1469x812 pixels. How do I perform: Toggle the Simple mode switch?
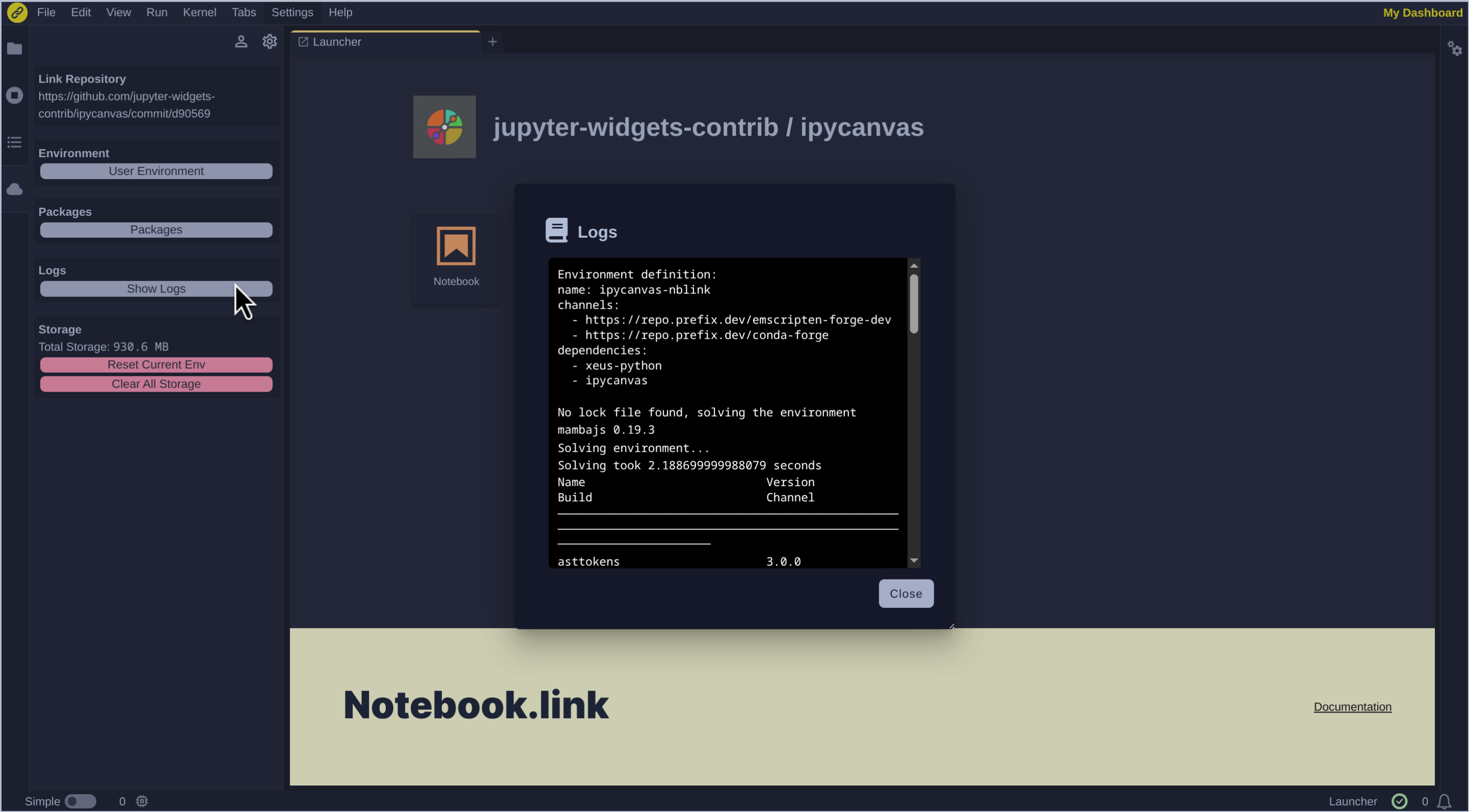click(x=81, y=801)
